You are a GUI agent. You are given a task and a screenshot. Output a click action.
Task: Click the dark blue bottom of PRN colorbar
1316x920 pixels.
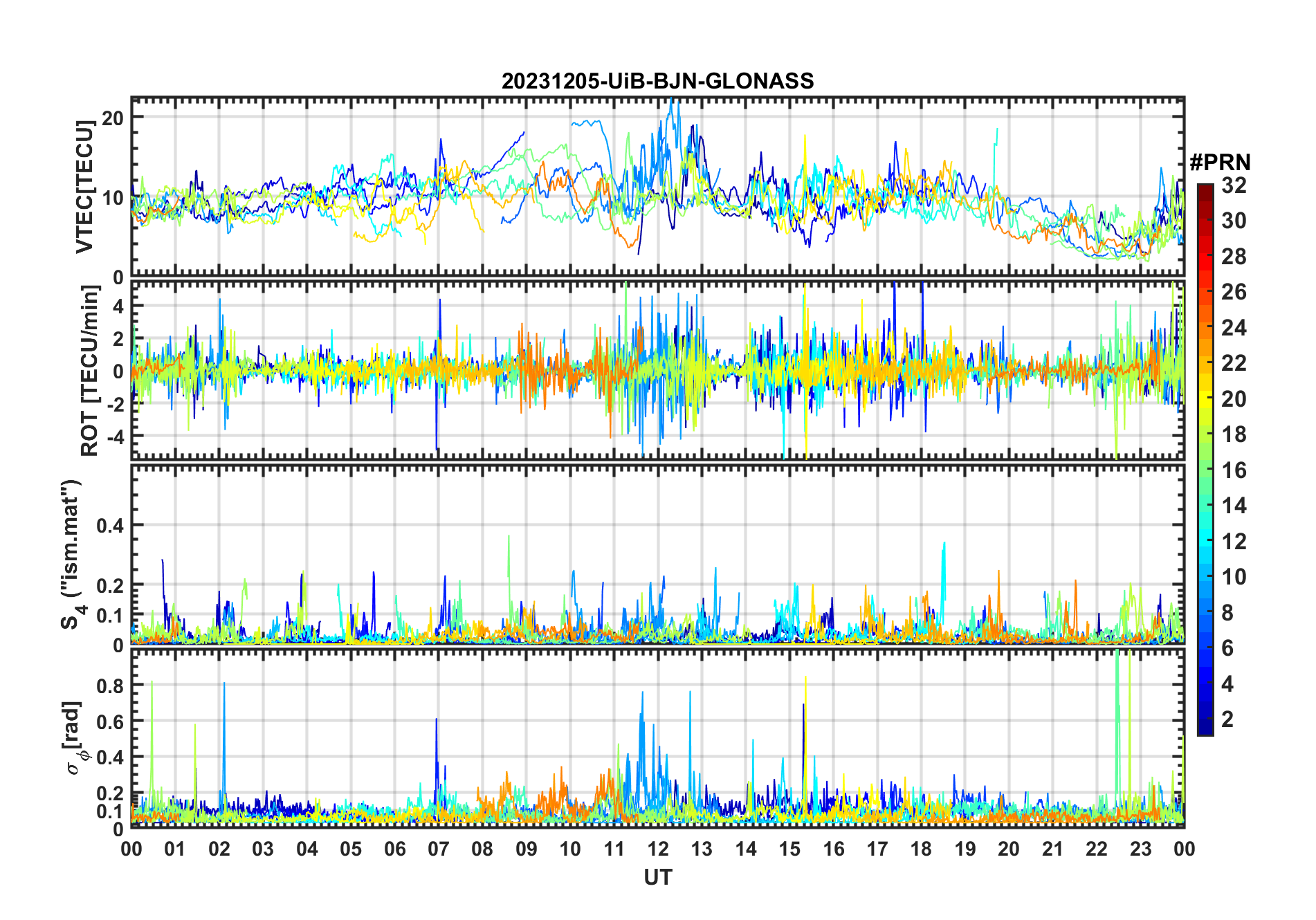pos(1205,728)
